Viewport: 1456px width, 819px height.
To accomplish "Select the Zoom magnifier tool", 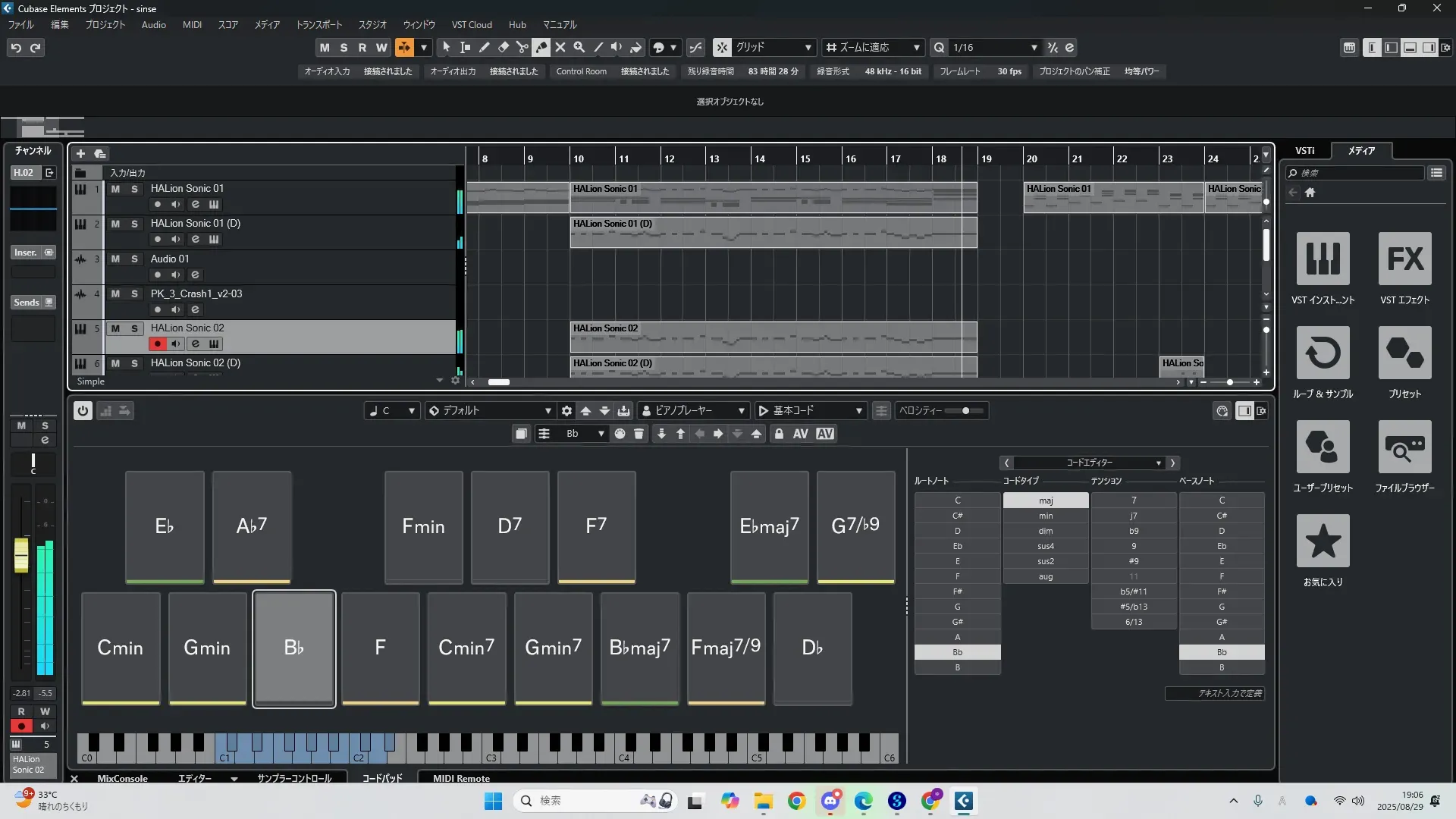I will 579,47.
